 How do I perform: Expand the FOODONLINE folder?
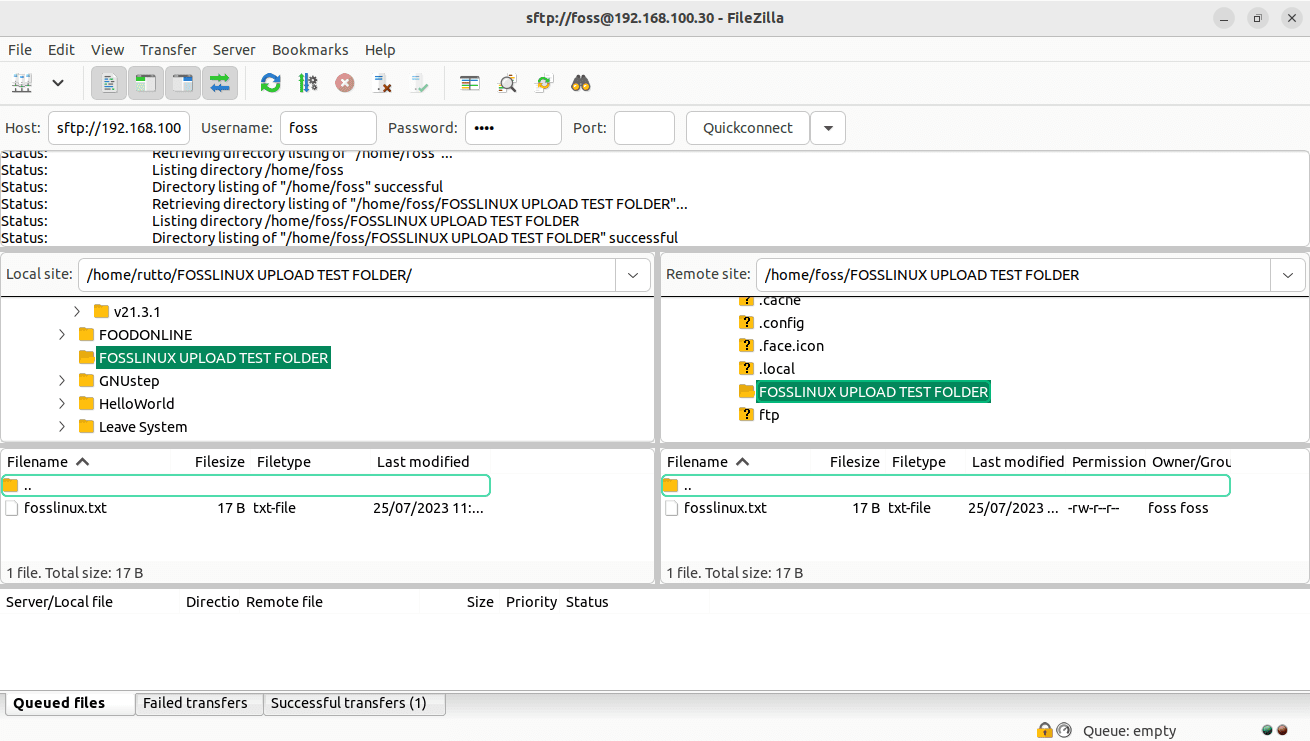click(62, 335)
